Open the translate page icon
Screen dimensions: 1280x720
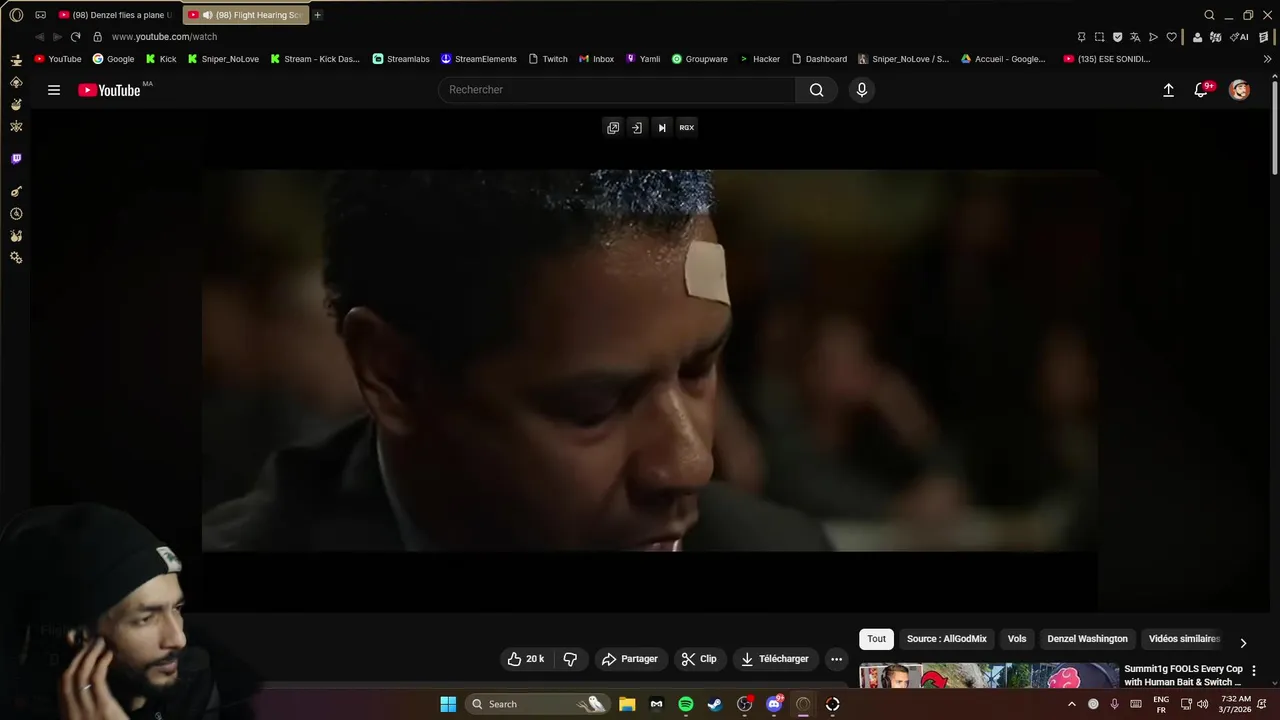point(1135,37)
